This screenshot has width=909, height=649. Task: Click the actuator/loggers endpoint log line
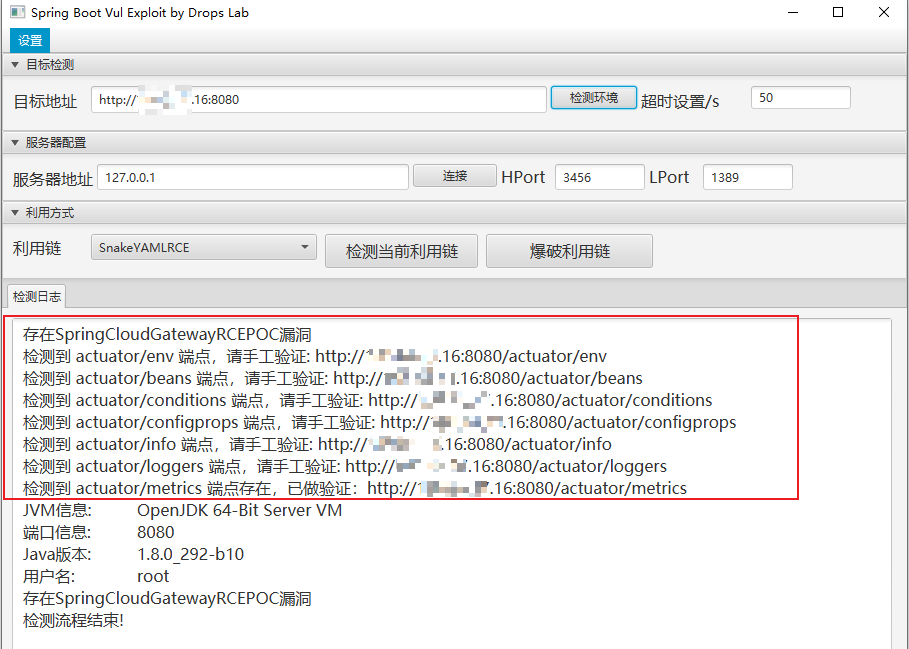click(345, 466)
